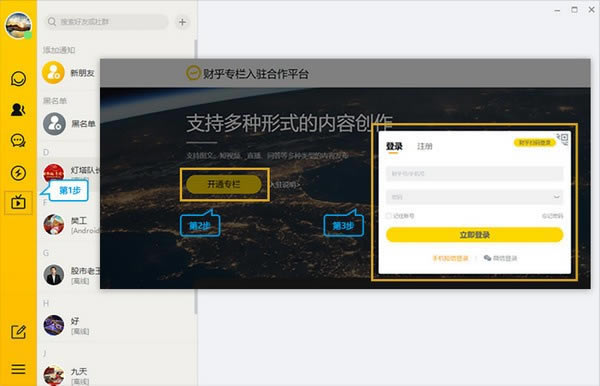The image size is (600, 386).
Task: Click the 立即登录 login button
Action: (474, 235)
